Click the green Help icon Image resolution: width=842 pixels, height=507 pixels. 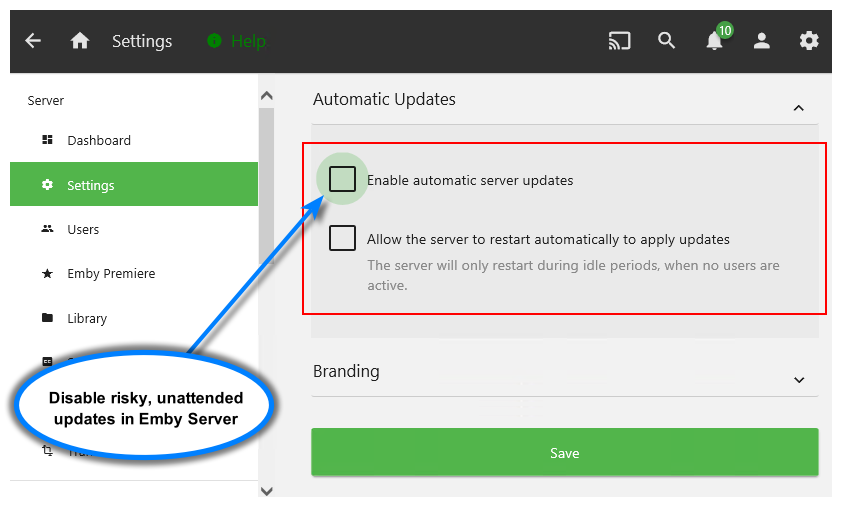coord(214,41)
